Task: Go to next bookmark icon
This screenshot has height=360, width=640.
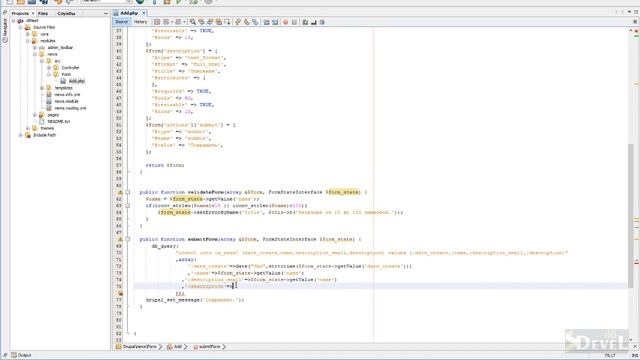Action: tap(247, 22)
